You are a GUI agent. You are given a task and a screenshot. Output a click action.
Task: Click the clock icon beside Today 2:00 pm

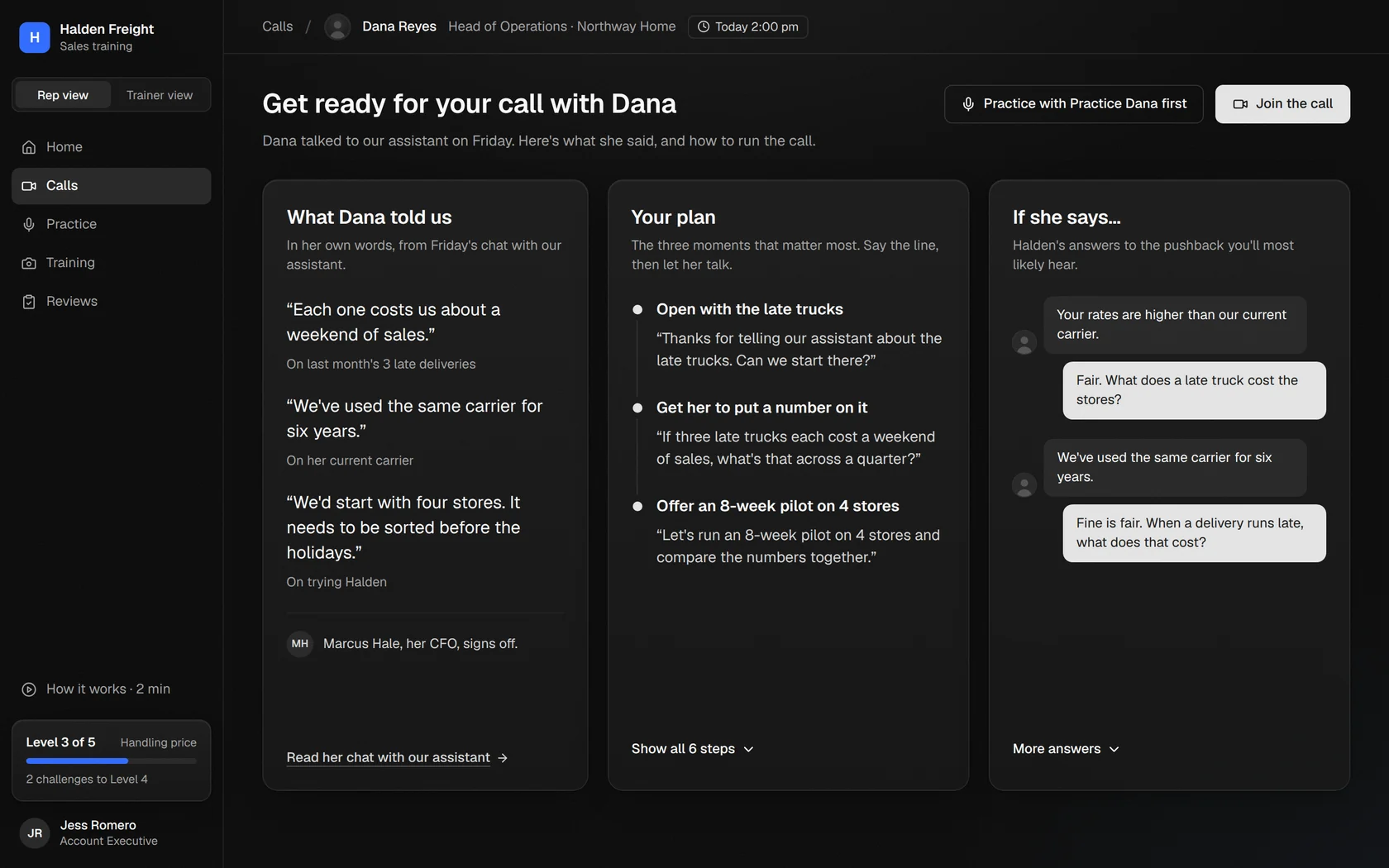704,26
